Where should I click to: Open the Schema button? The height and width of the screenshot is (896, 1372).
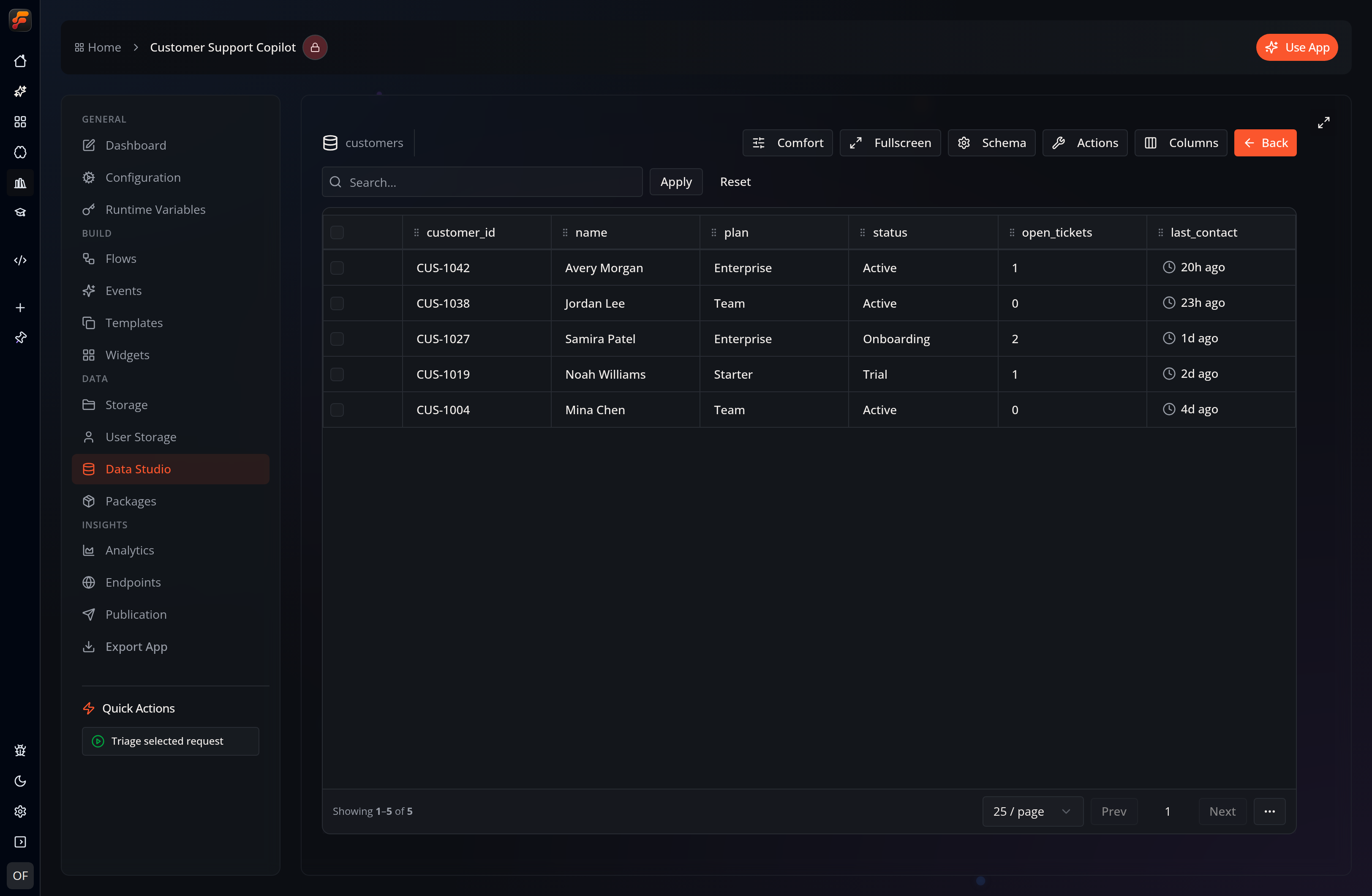[x=991, y=143]
